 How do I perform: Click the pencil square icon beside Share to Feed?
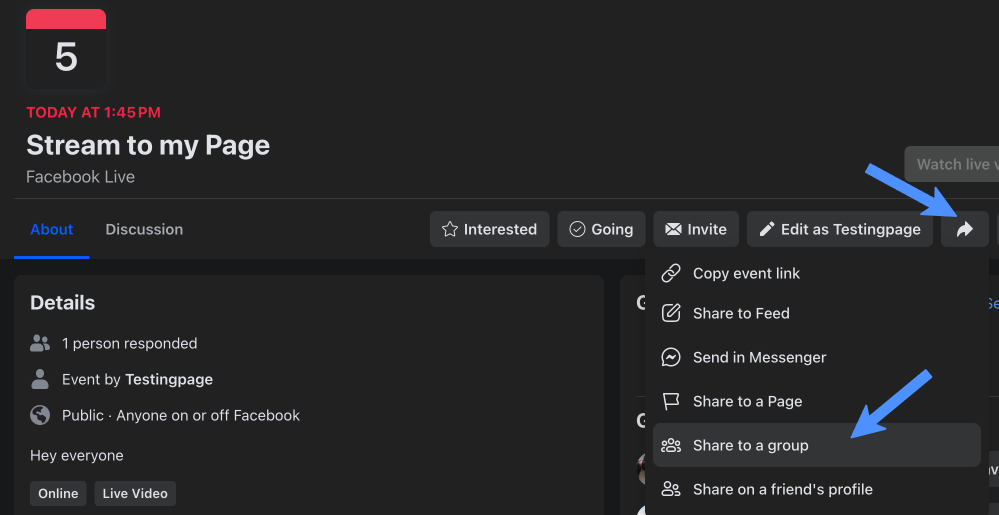(672, 313)
